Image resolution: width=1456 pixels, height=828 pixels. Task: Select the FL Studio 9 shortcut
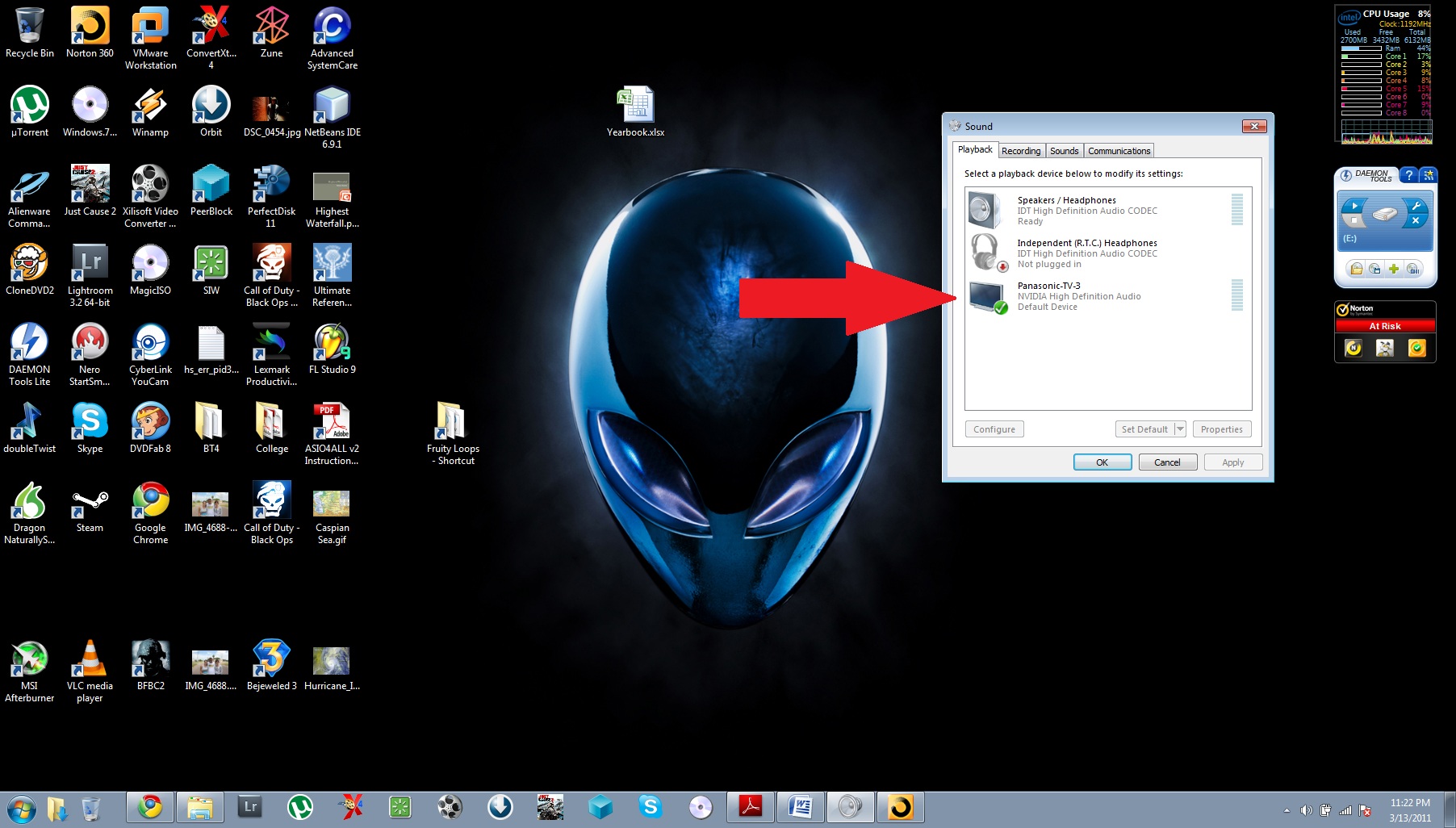coord(333,349)
